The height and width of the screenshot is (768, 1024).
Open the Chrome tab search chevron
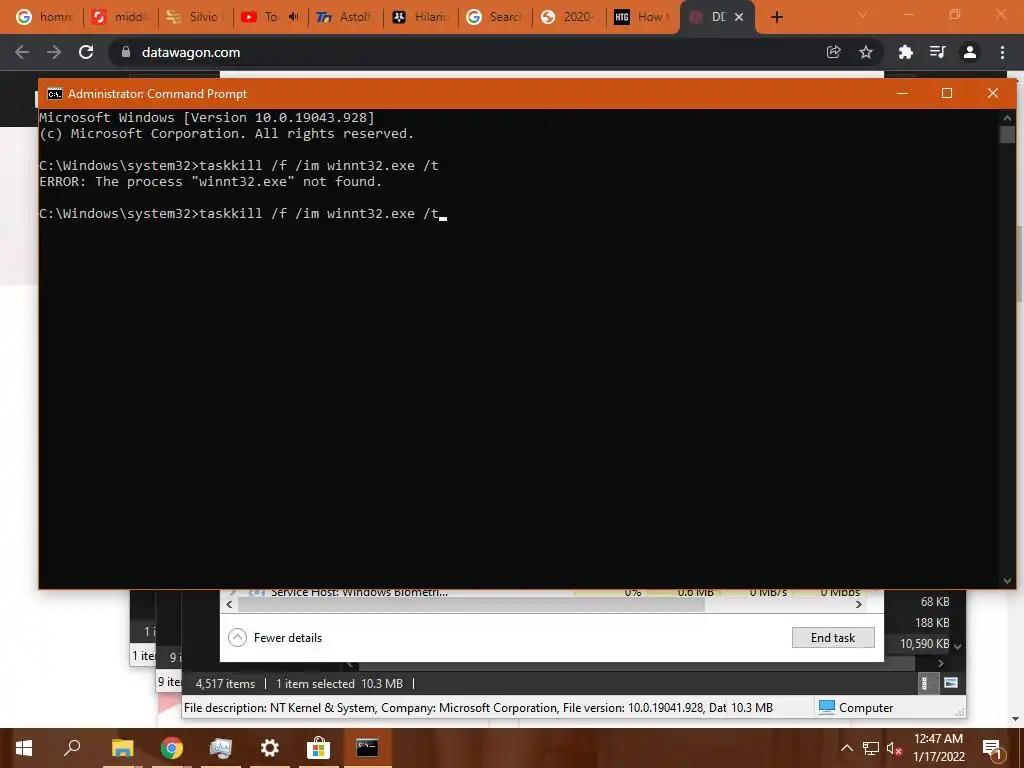pos(862,16)
